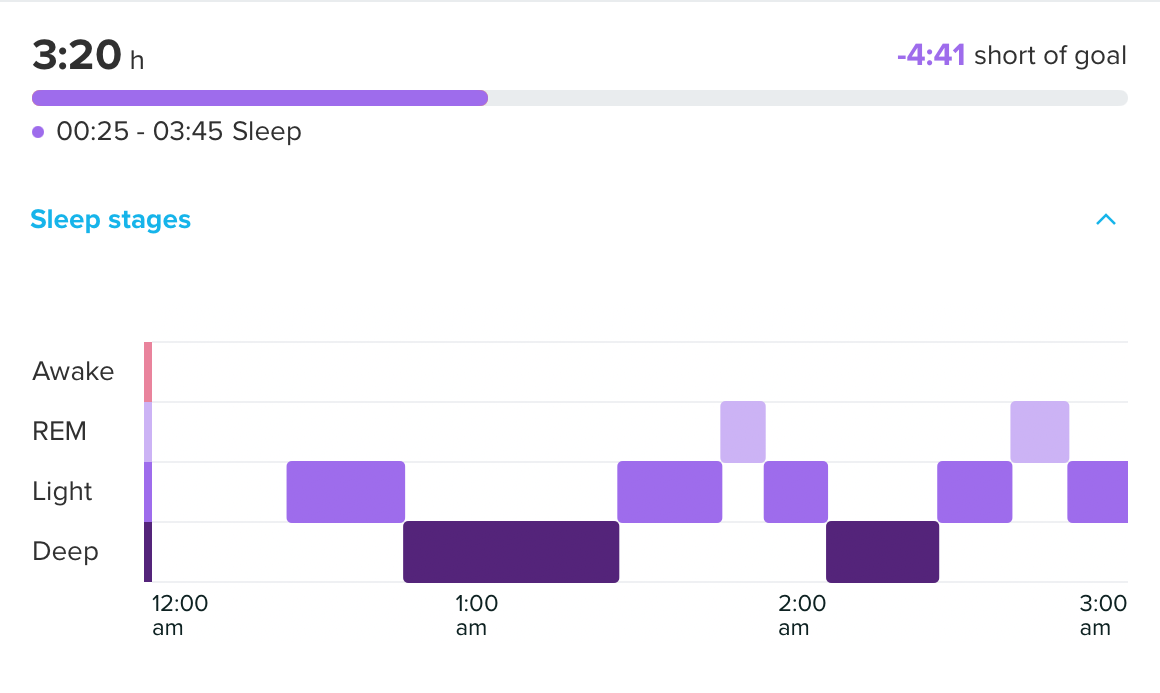Click the pink Awake color bar
The height and width of the screenshot is (693, 1160).
tap(148, 372)
